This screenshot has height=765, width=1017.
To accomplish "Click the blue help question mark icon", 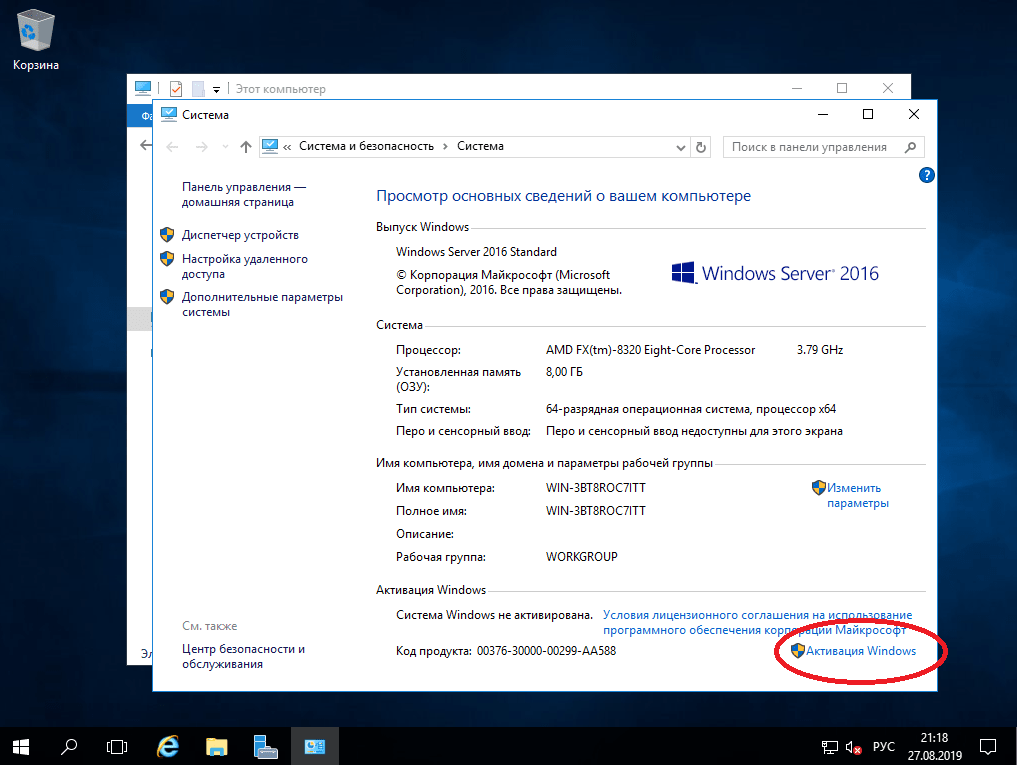I will click(x=926, y=175).
